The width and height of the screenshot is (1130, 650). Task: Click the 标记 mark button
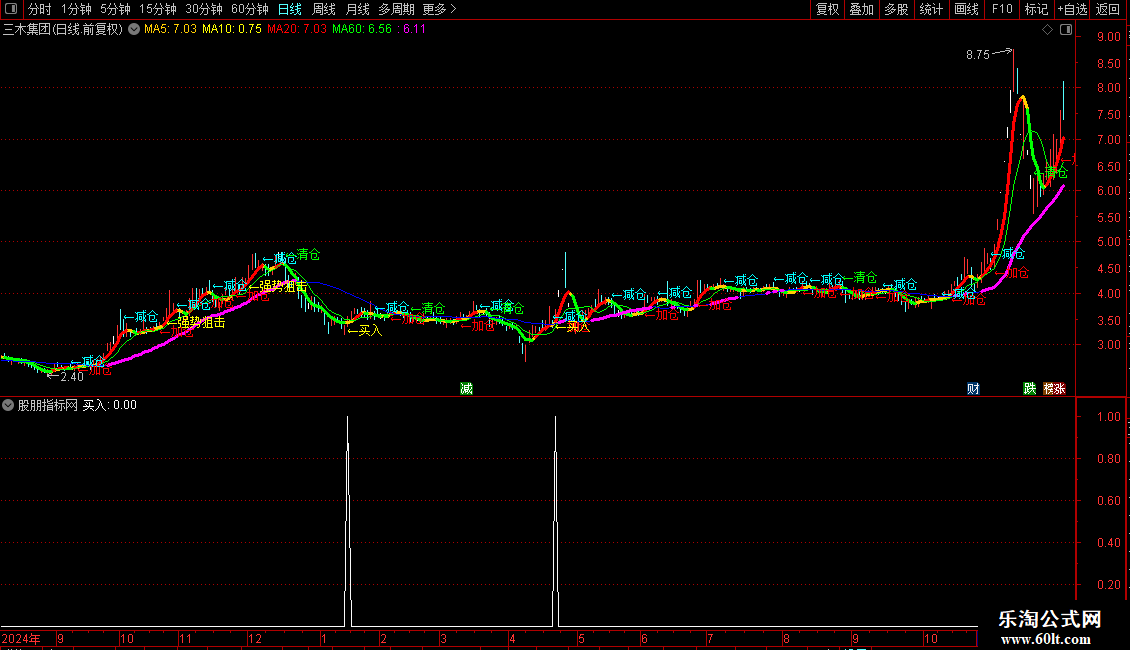point(1036,9)
